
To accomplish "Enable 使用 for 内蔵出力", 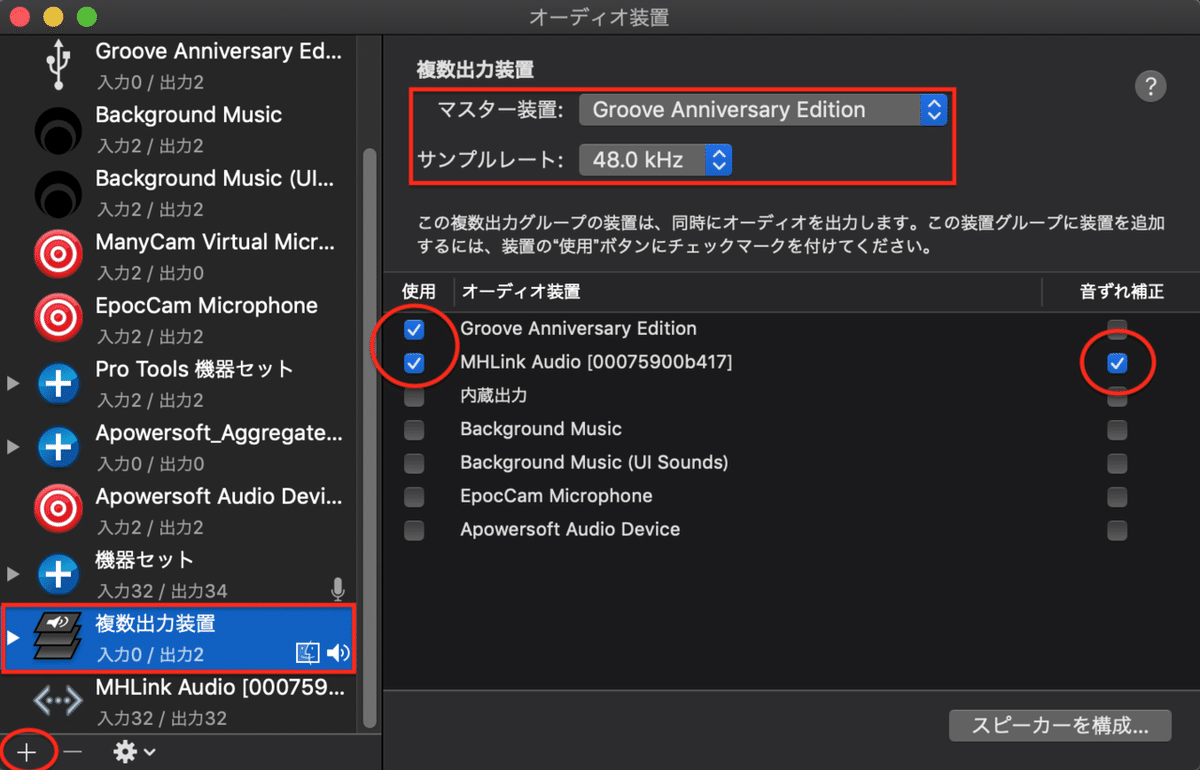I will pos(414,397).
